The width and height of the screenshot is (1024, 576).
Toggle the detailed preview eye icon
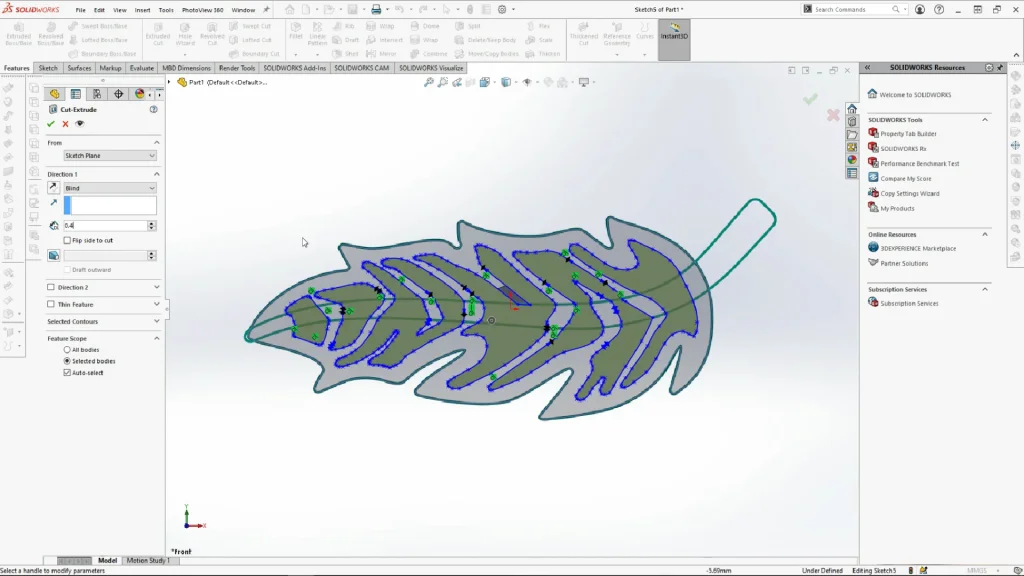click(80, 124)
